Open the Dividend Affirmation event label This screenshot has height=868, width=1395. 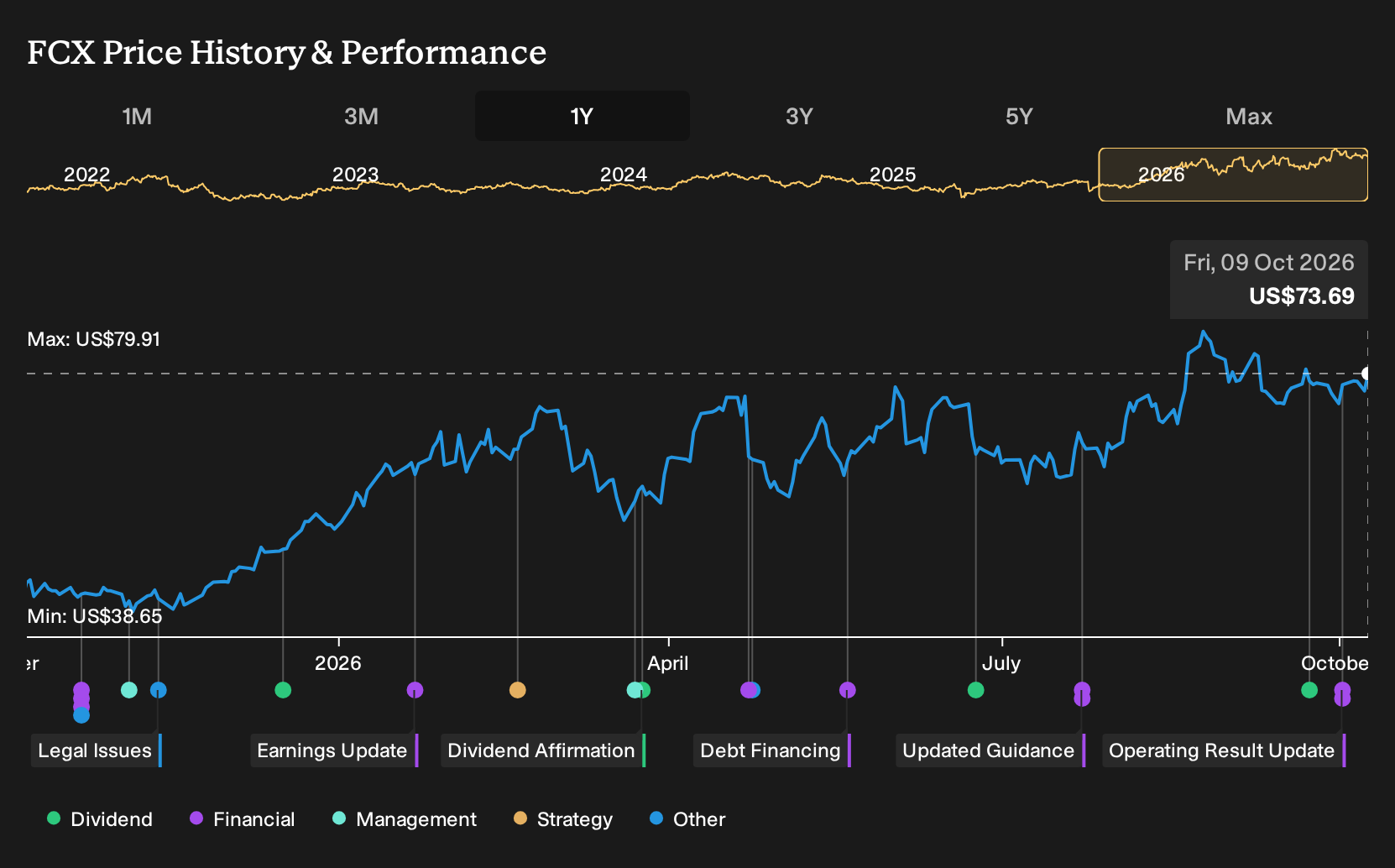coord(543,750)
